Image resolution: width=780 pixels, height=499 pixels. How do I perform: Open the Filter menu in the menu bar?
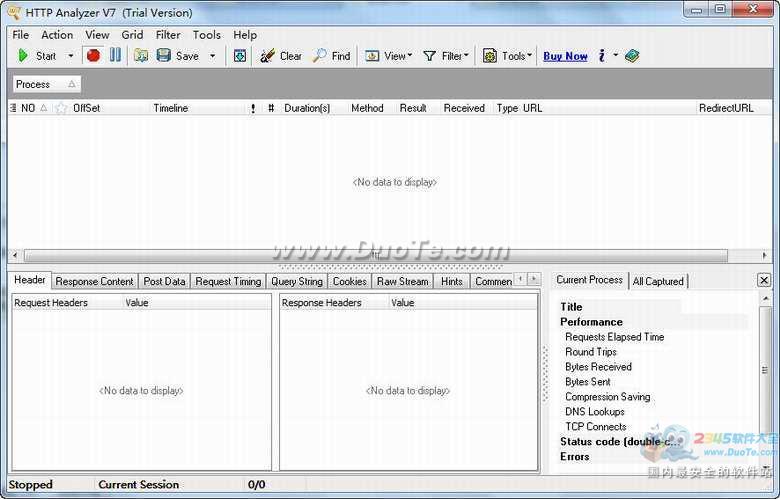click(168, 35)
